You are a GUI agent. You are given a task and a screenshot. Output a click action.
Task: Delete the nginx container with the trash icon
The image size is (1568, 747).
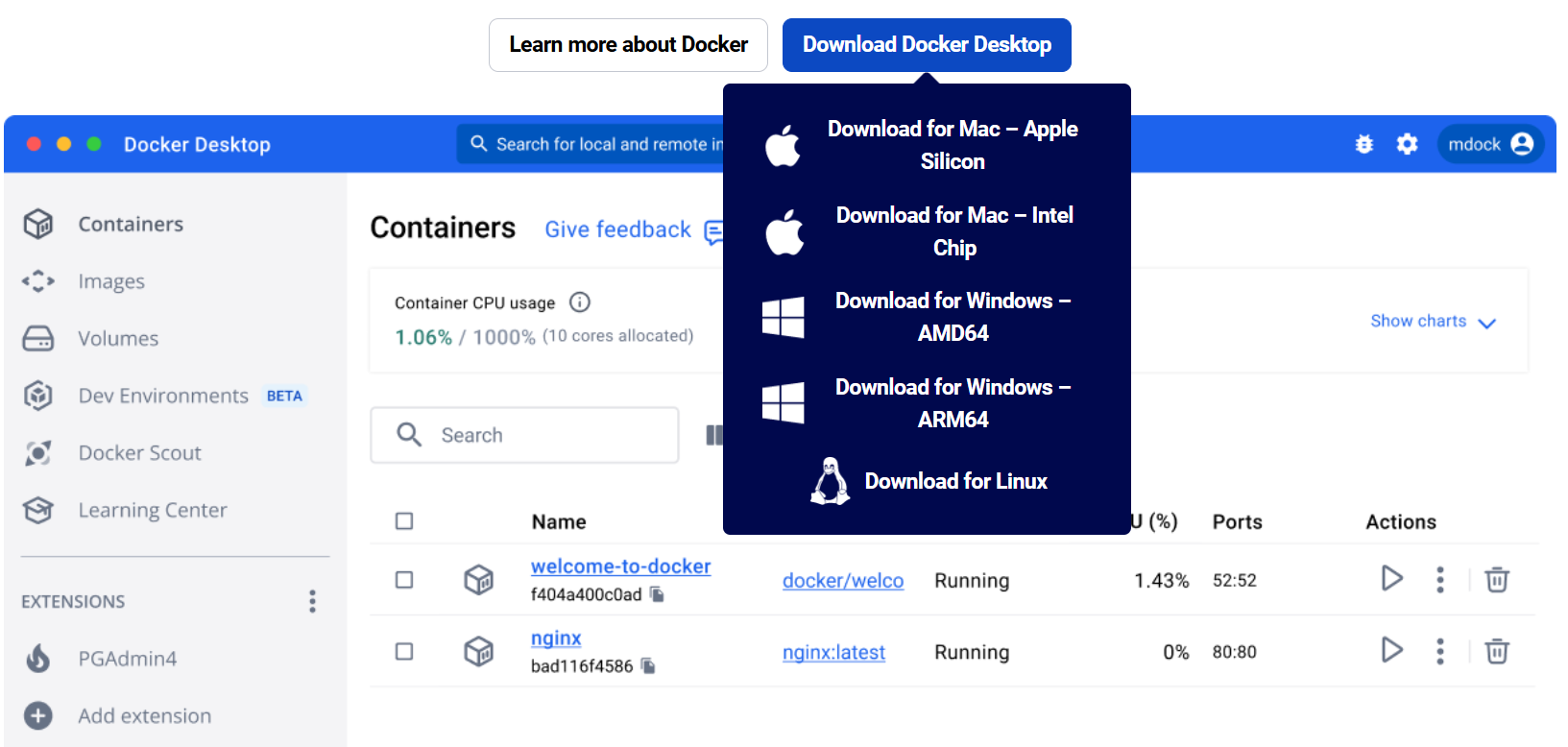pos(1497,652)
